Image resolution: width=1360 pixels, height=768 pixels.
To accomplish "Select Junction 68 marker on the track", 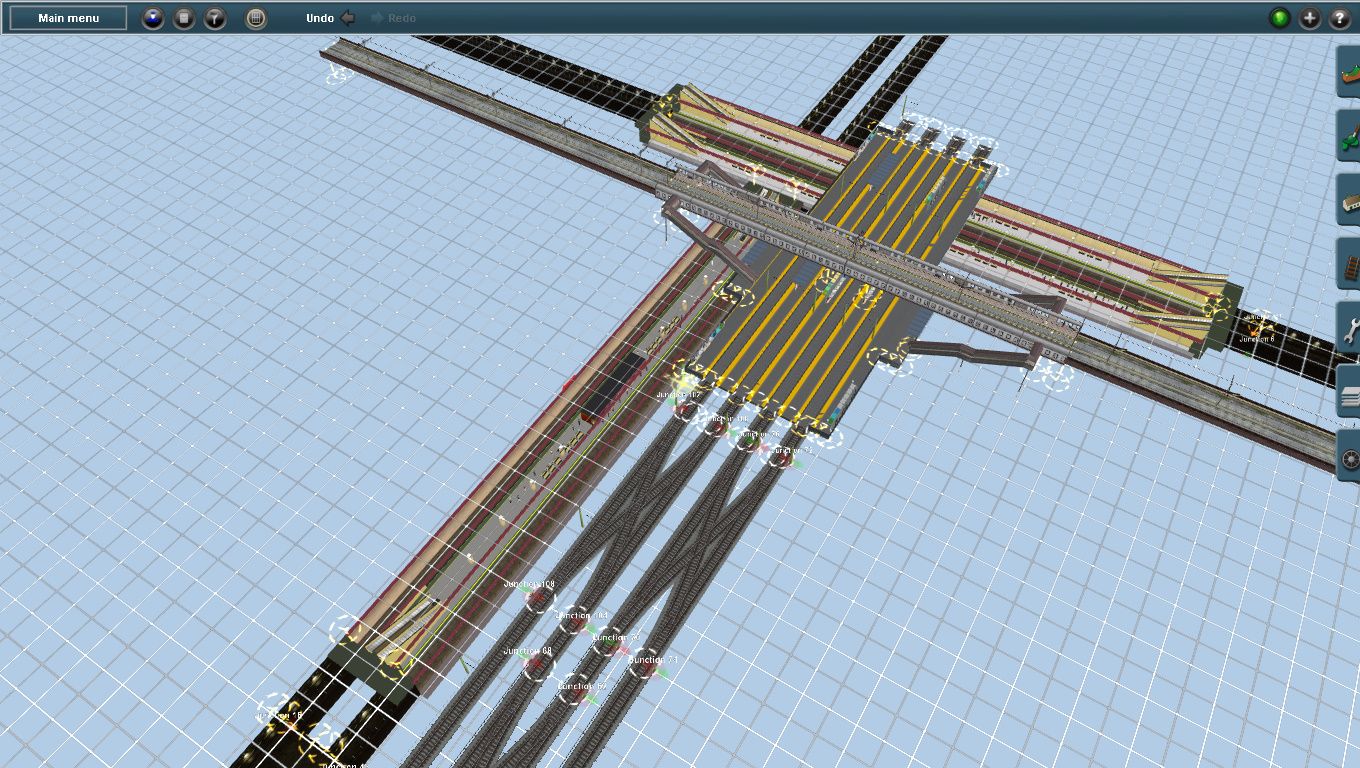I will [538, 666].
